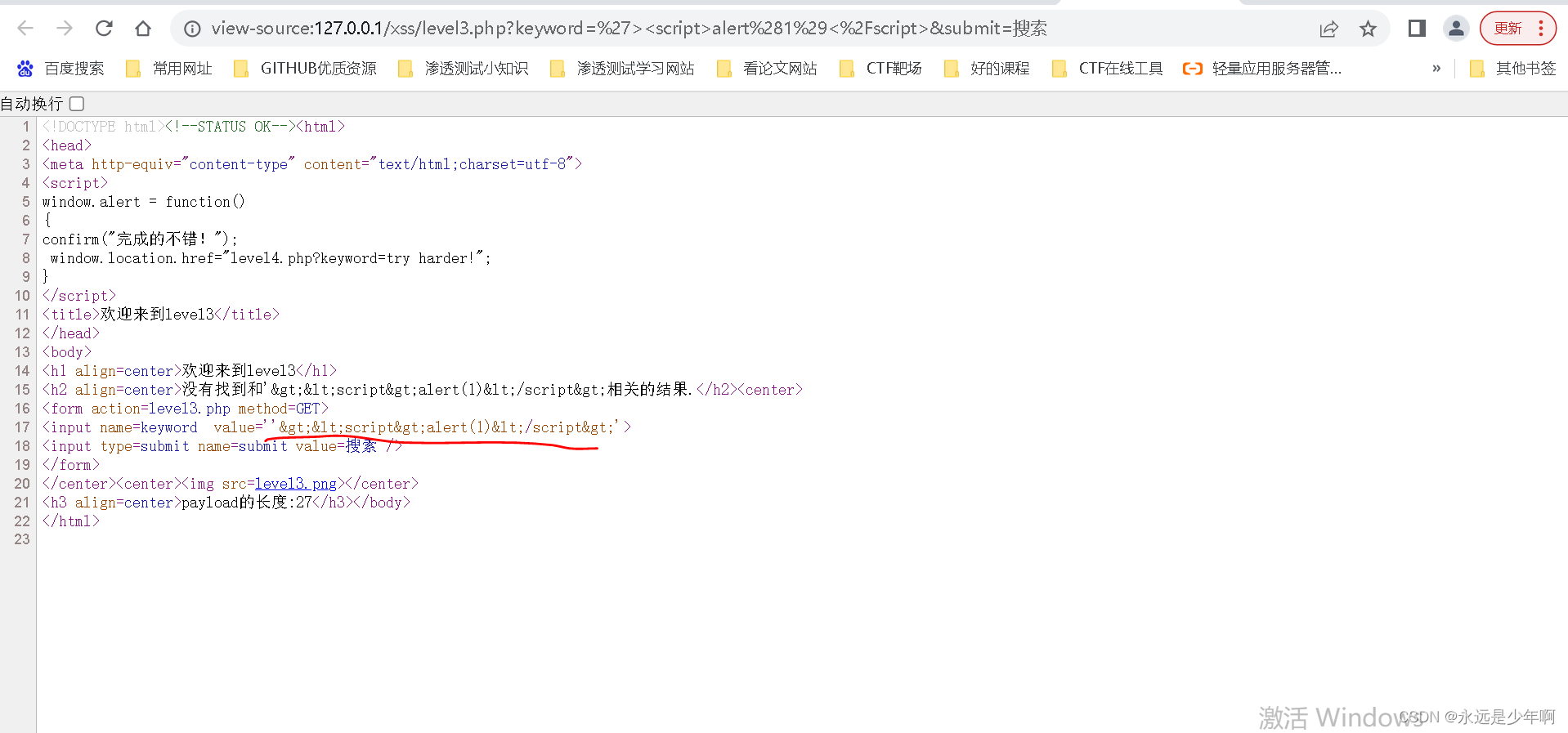Open the 百度搜索 bookmark
Screen dimensions: 1568x733
click(x=61, y=69)
